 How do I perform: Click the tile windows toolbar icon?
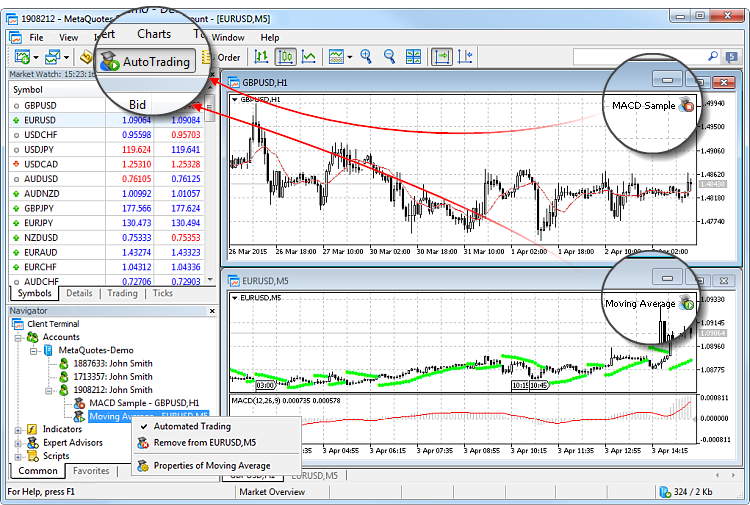pyautogui.click(x=413, y=57)
